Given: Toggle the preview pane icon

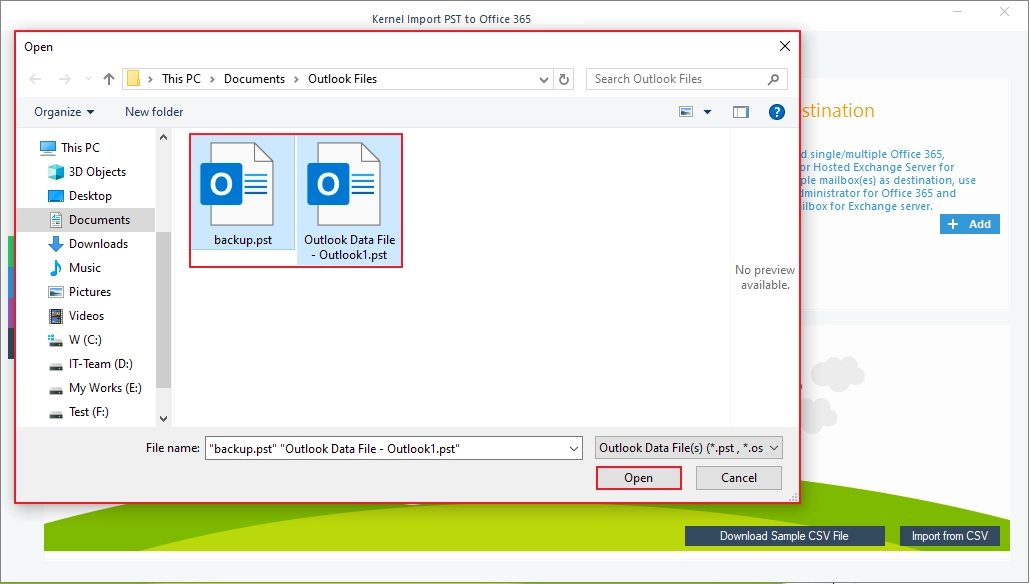Looking at the screenshot, I should pos(740,112).
